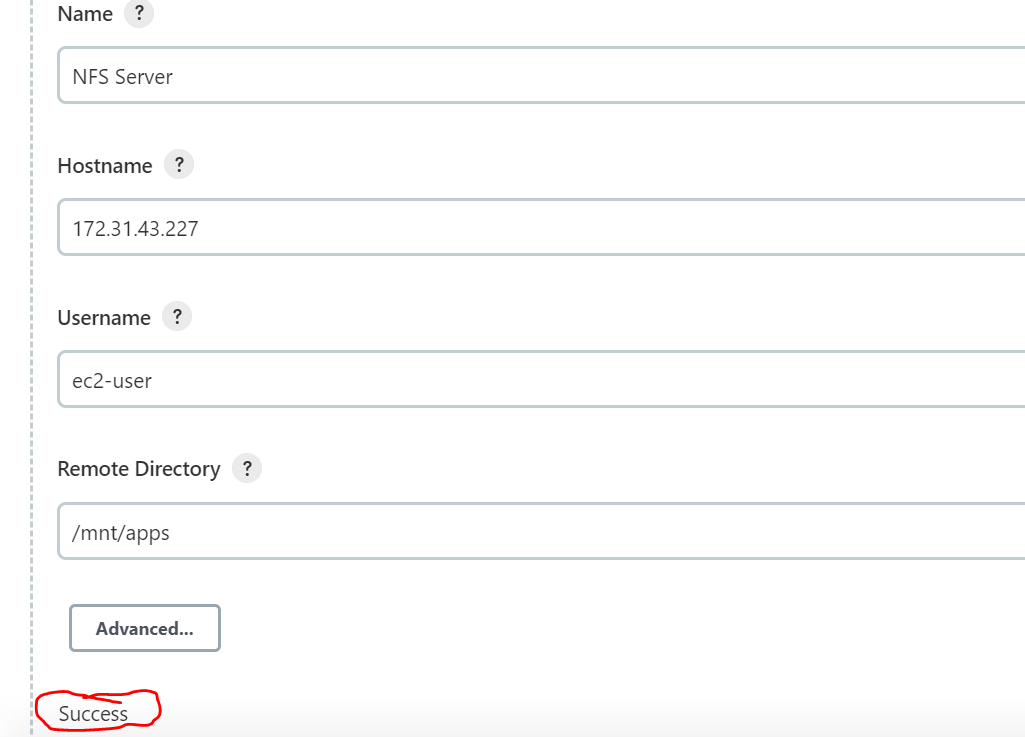Click the question mark beside Username
This screenshot has width=1025, height=737.
176,316
